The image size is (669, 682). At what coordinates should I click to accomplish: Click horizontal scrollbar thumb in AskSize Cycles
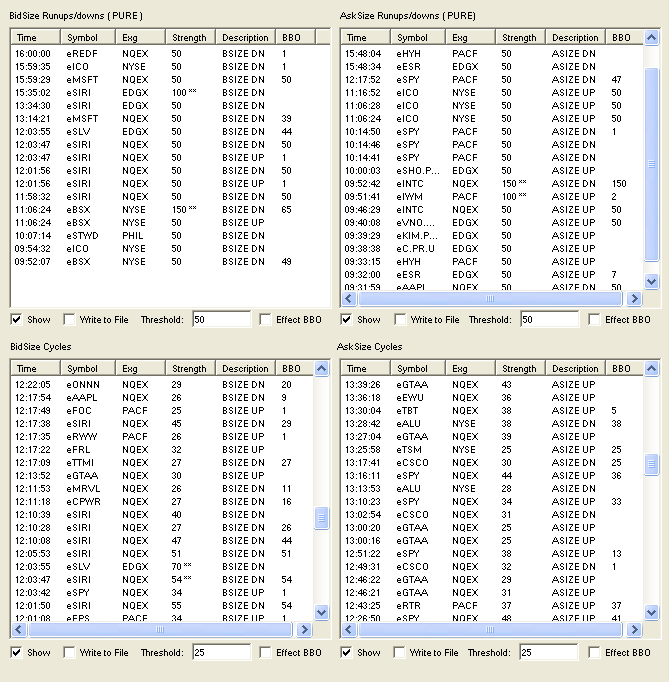tap(490, 629)
